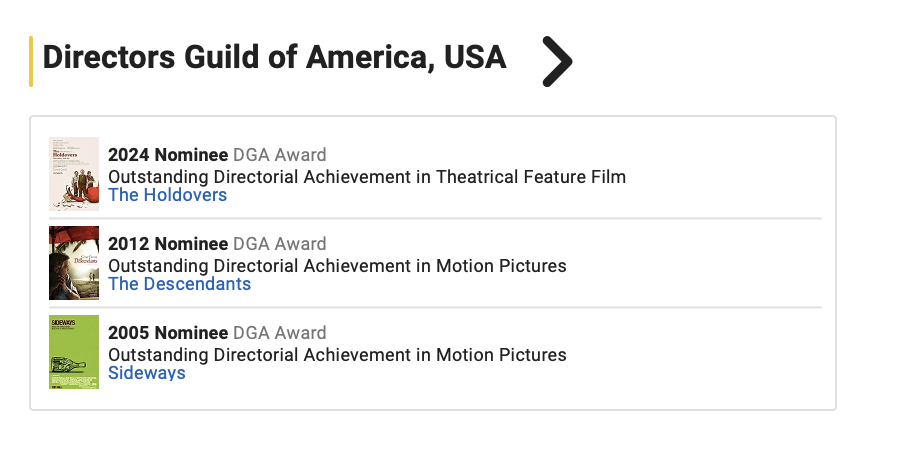This screenshot has width=922, height=452.
Task: Go to the Sideways film link
Action: [x=146, y=373]
